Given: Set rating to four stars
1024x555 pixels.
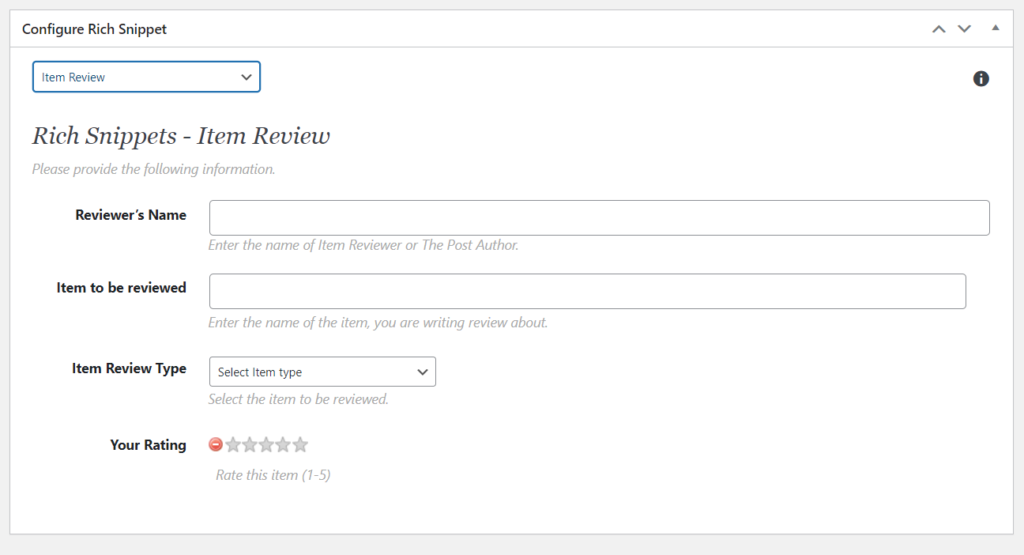Looking at the screenshot, I should point(283,445).
